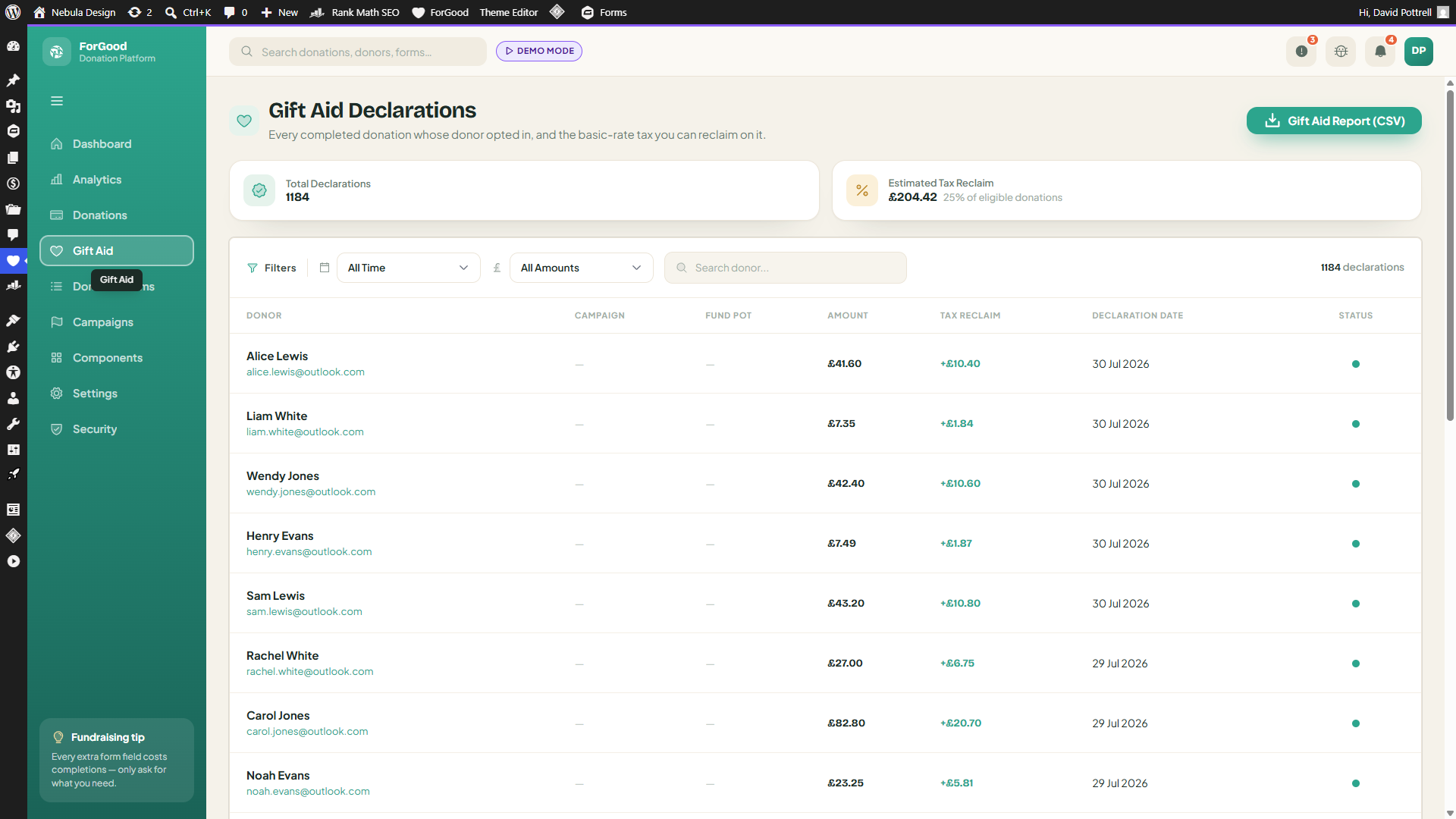Click the £43.20 amount for Sam Lewis
Viewport: 1456px width, 819px height.
[x=846, y=604]
